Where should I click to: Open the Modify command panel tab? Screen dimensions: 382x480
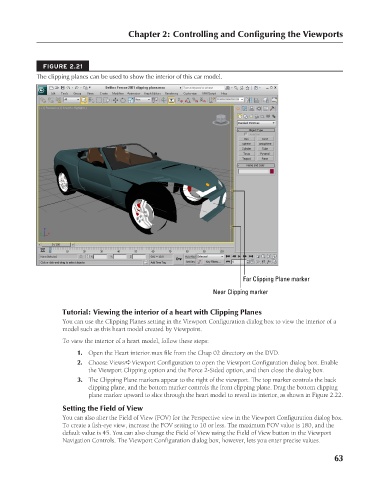[245, 108]
